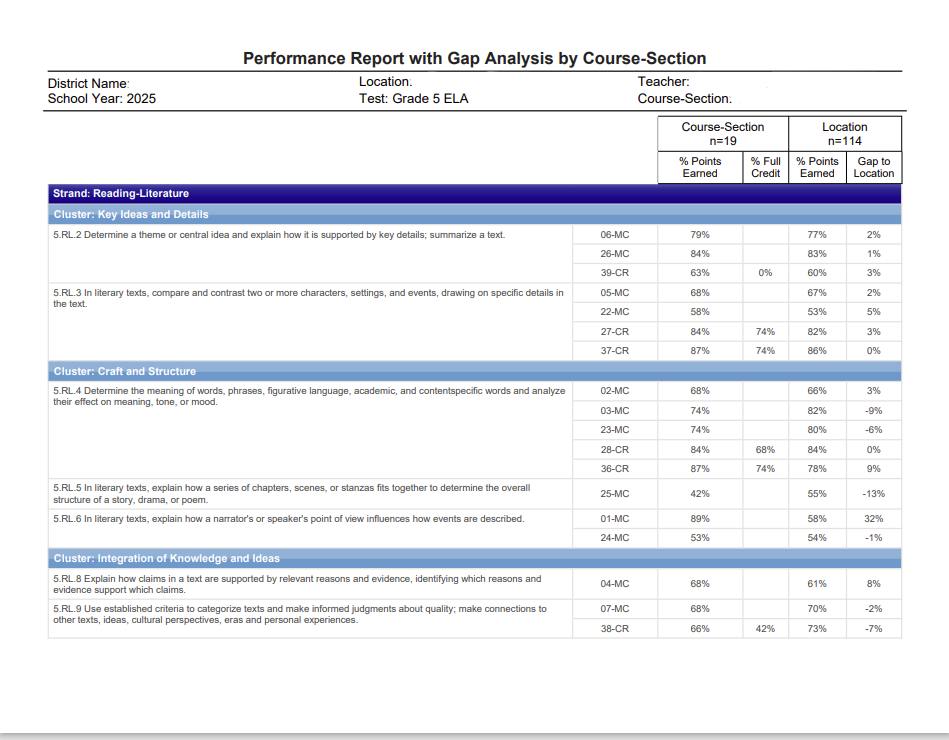The width and height of the screenshot is (949, 740).
Task: Click the 8% gap value for 04-MC
Action: point(873,584)
